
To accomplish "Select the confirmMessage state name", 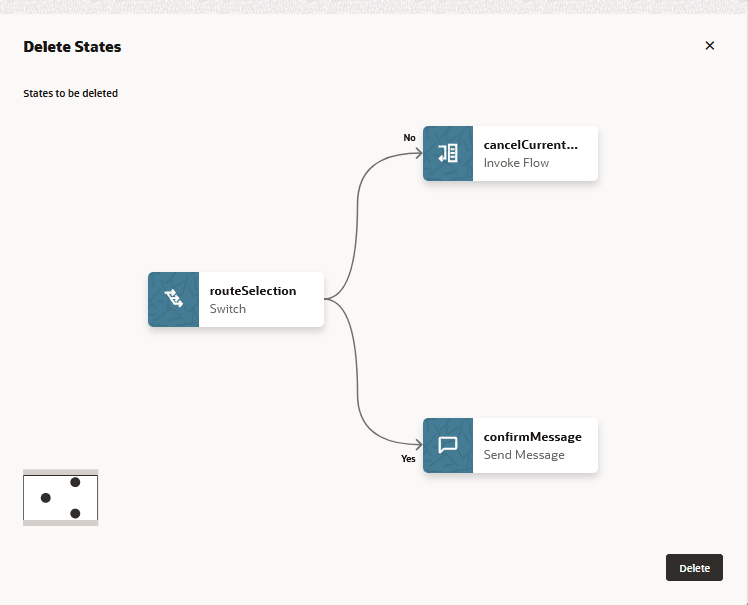I will coord(532,436).
